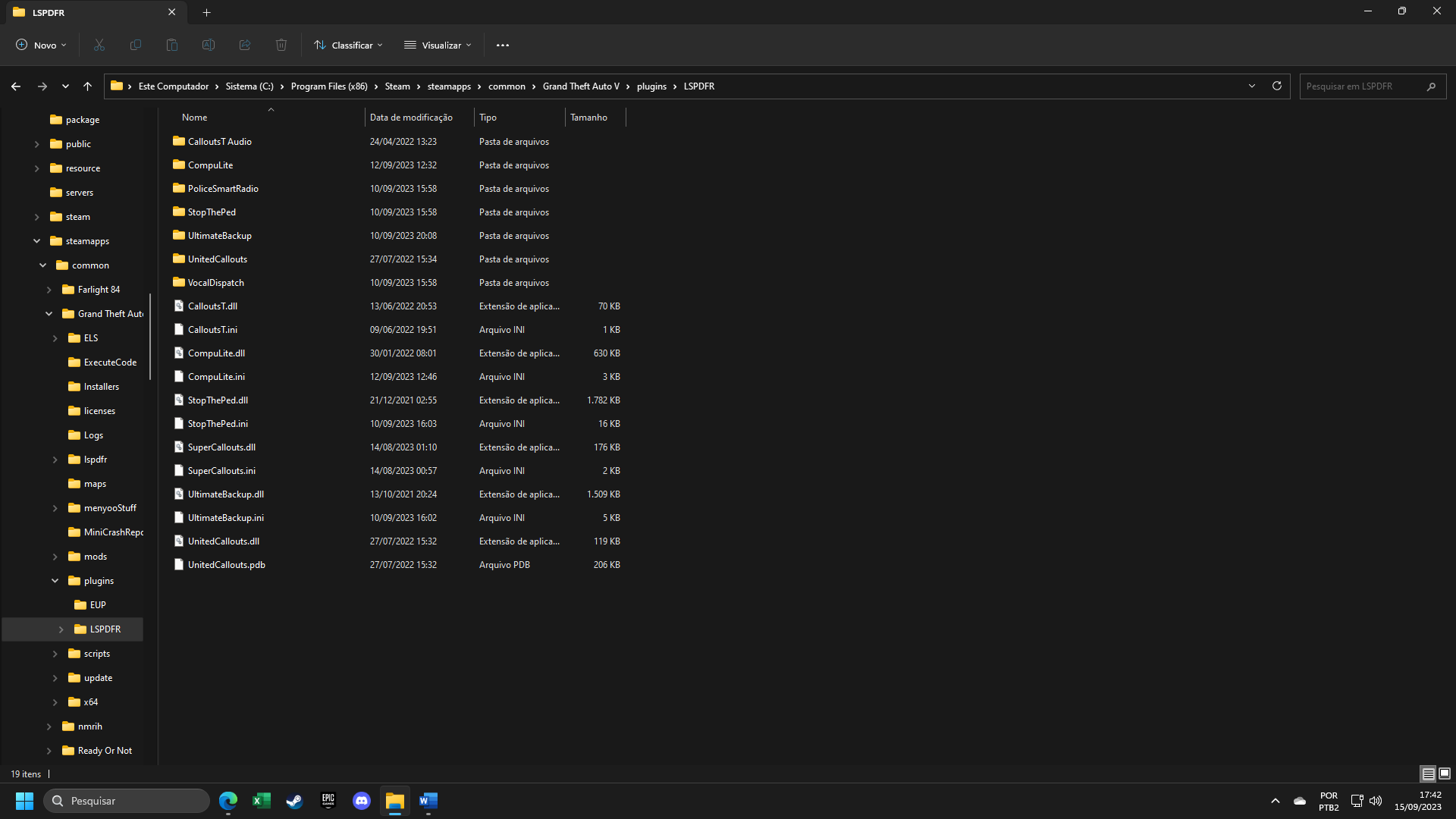1456x819 pixels.
Task: Click Steam in the address breadcrumb
Action: click(x=397, y=86)
